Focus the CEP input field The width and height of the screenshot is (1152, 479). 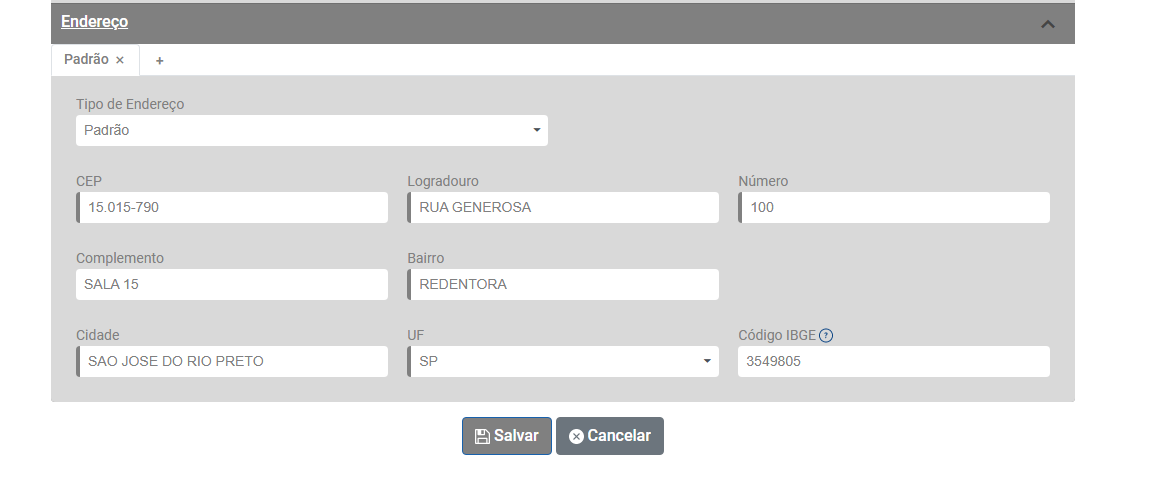pyautogui.click(x=232, y=208)
